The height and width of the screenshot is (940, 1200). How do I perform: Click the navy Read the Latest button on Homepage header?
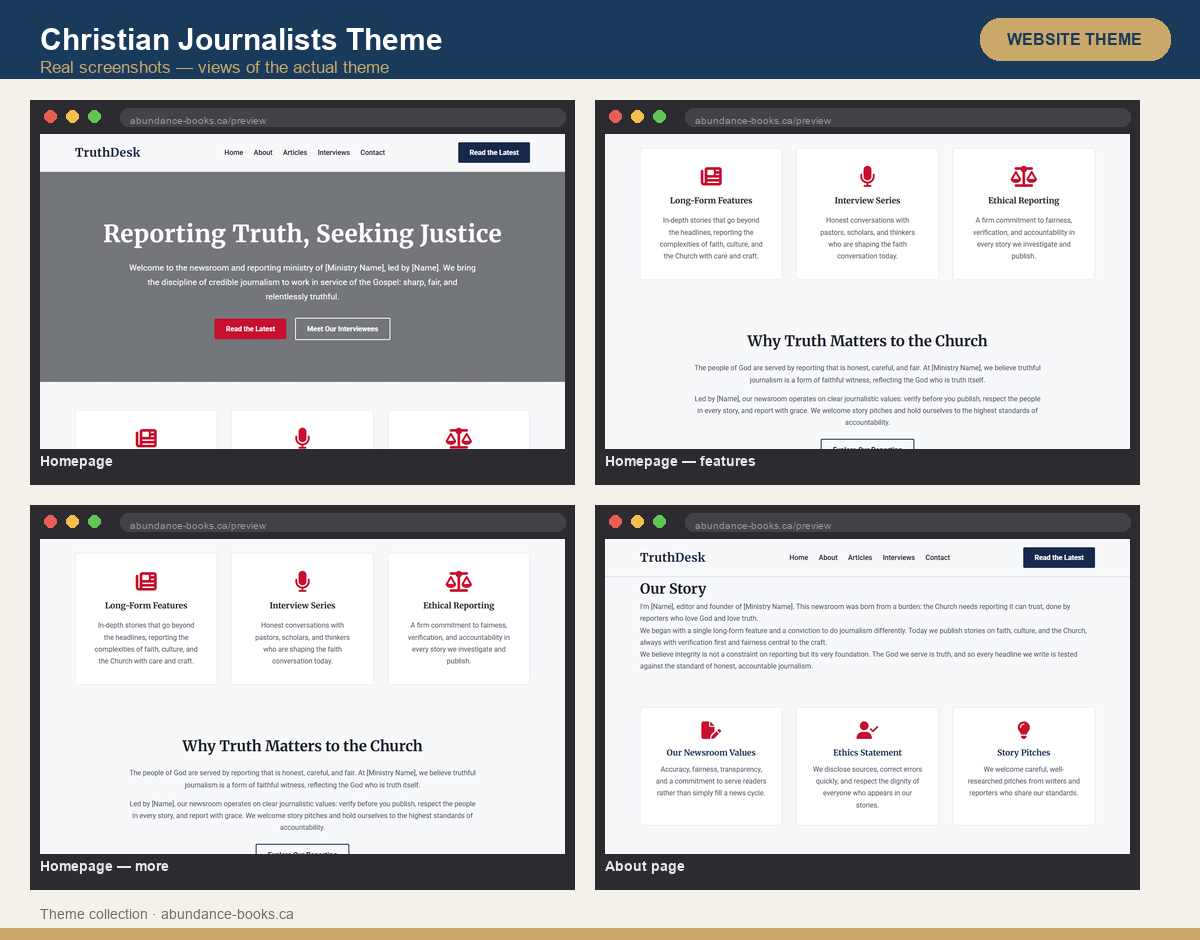click(494, 153)
